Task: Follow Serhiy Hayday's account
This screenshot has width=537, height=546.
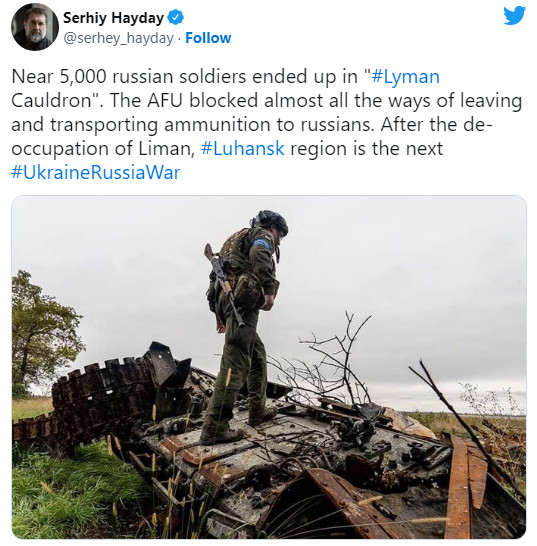Action: pyautogui.click(x=208, y=38)
